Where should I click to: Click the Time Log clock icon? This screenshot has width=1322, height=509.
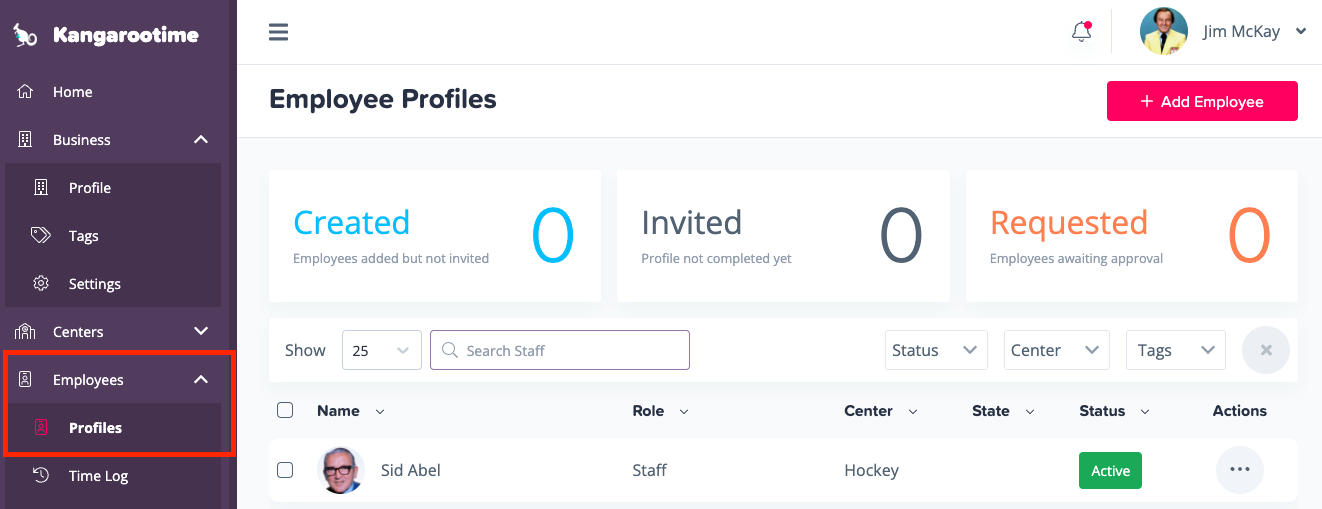[x=41, y=476]
